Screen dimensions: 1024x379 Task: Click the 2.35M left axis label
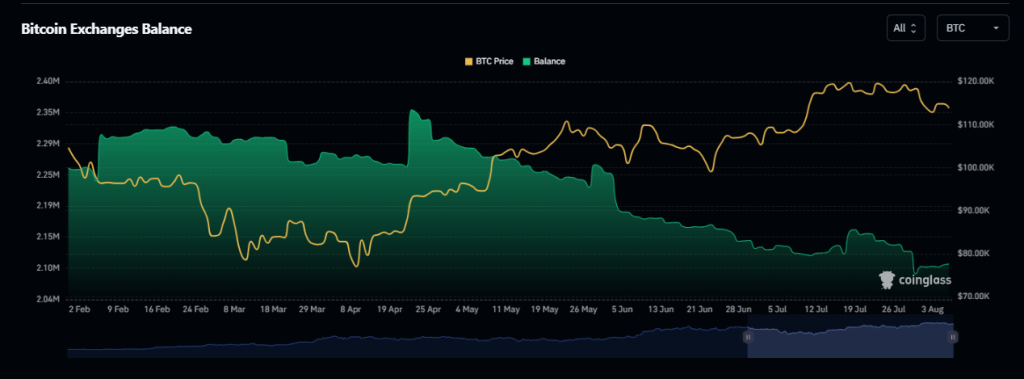click(48, 112)
